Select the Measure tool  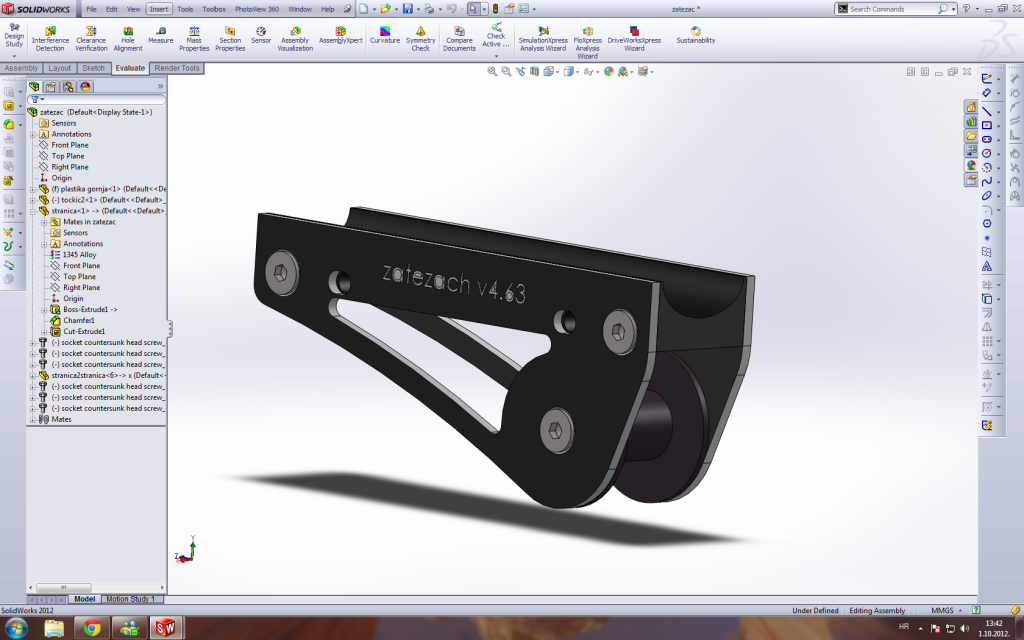[x=161, y=35]
